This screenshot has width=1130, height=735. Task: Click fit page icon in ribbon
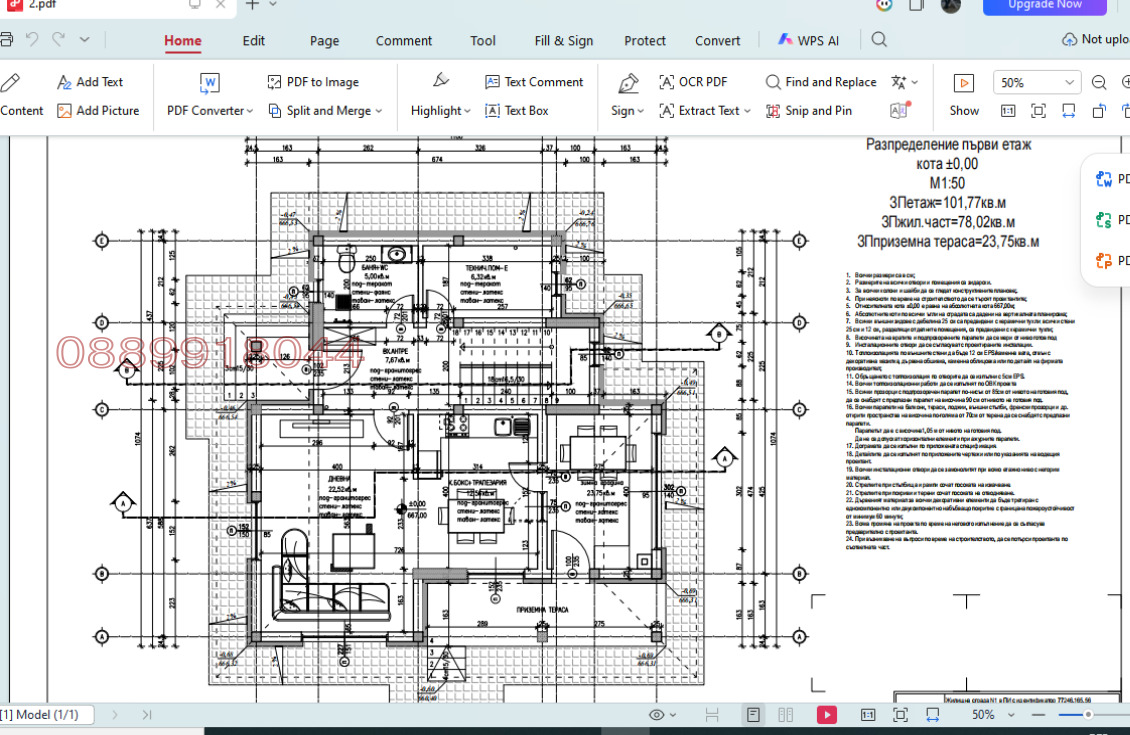[1038, 111]
